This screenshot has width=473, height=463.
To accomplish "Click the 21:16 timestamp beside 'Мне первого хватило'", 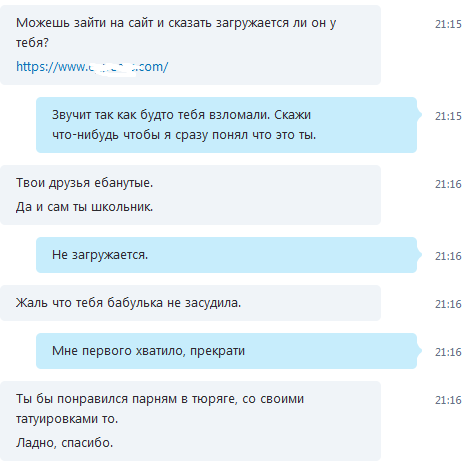I will [x=448, y=352].
